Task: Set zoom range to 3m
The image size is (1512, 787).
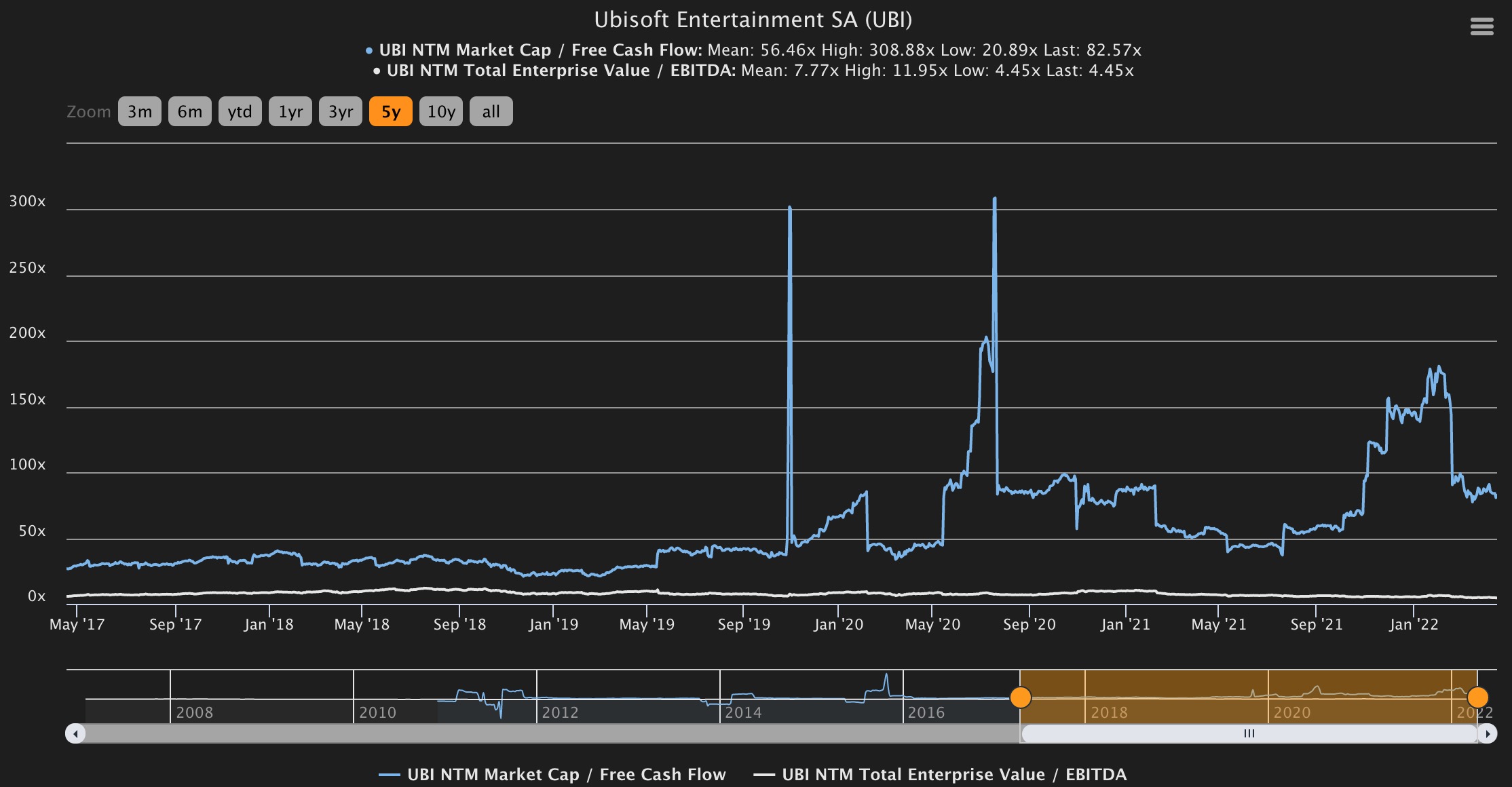Action: point(140,111)
